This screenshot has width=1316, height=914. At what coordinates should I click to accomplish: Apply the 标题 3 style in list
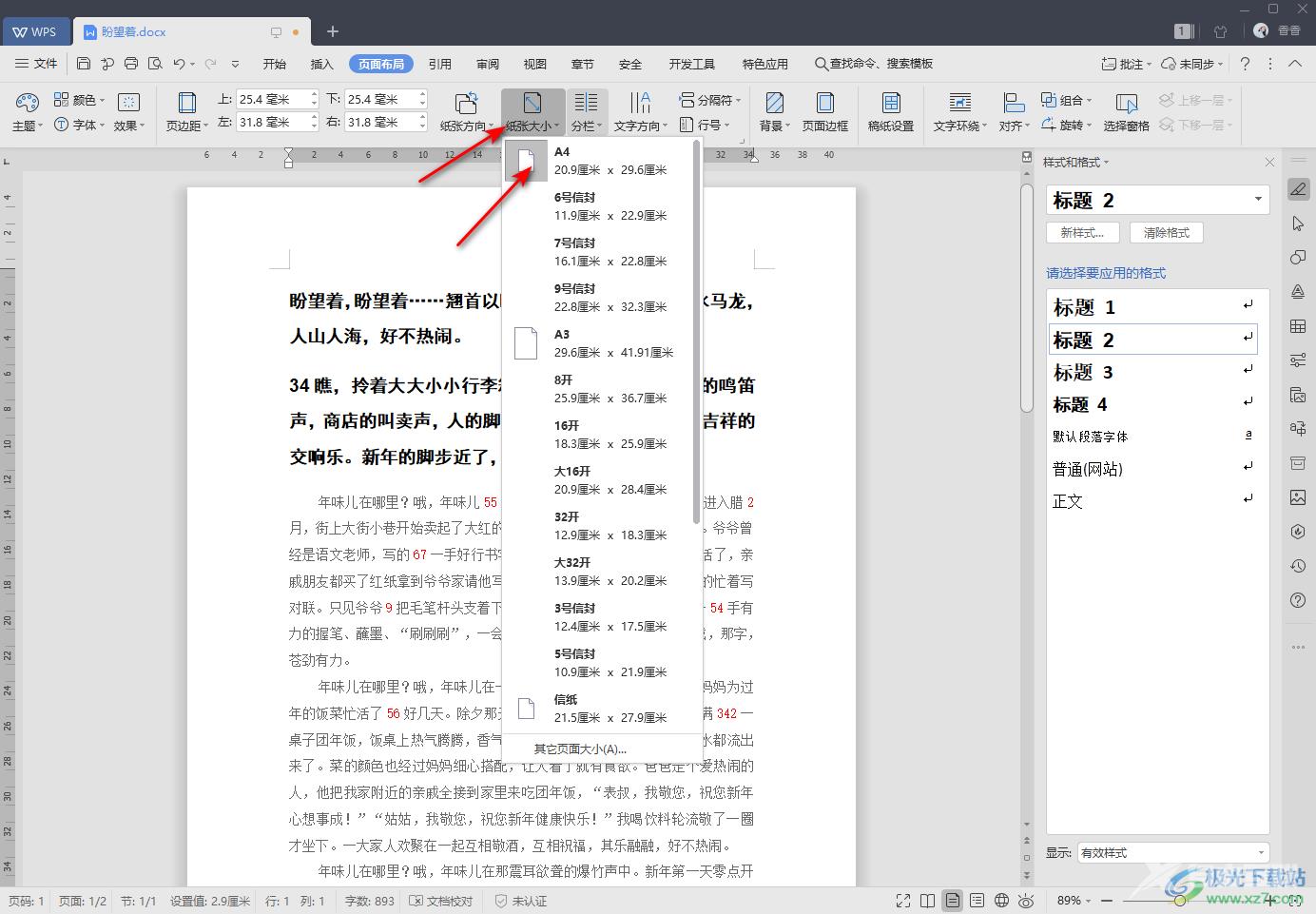[x=1152, y=373]
